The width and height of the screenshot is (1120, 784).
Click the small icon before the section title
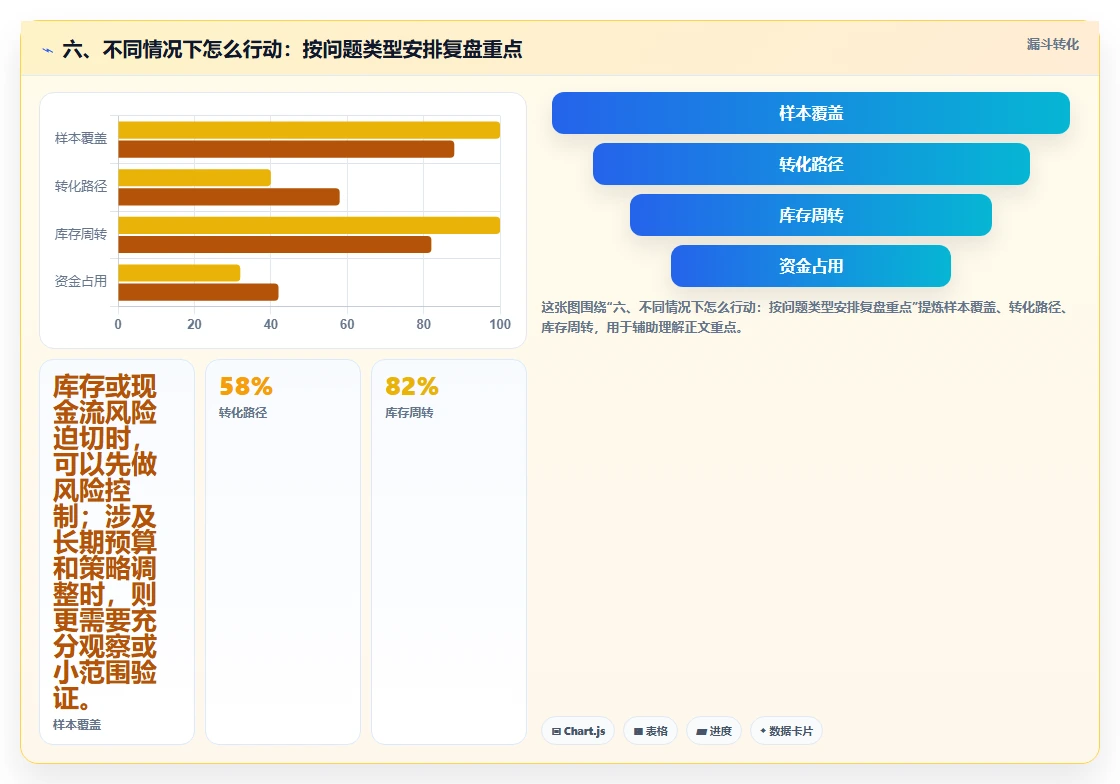(47, 51)
